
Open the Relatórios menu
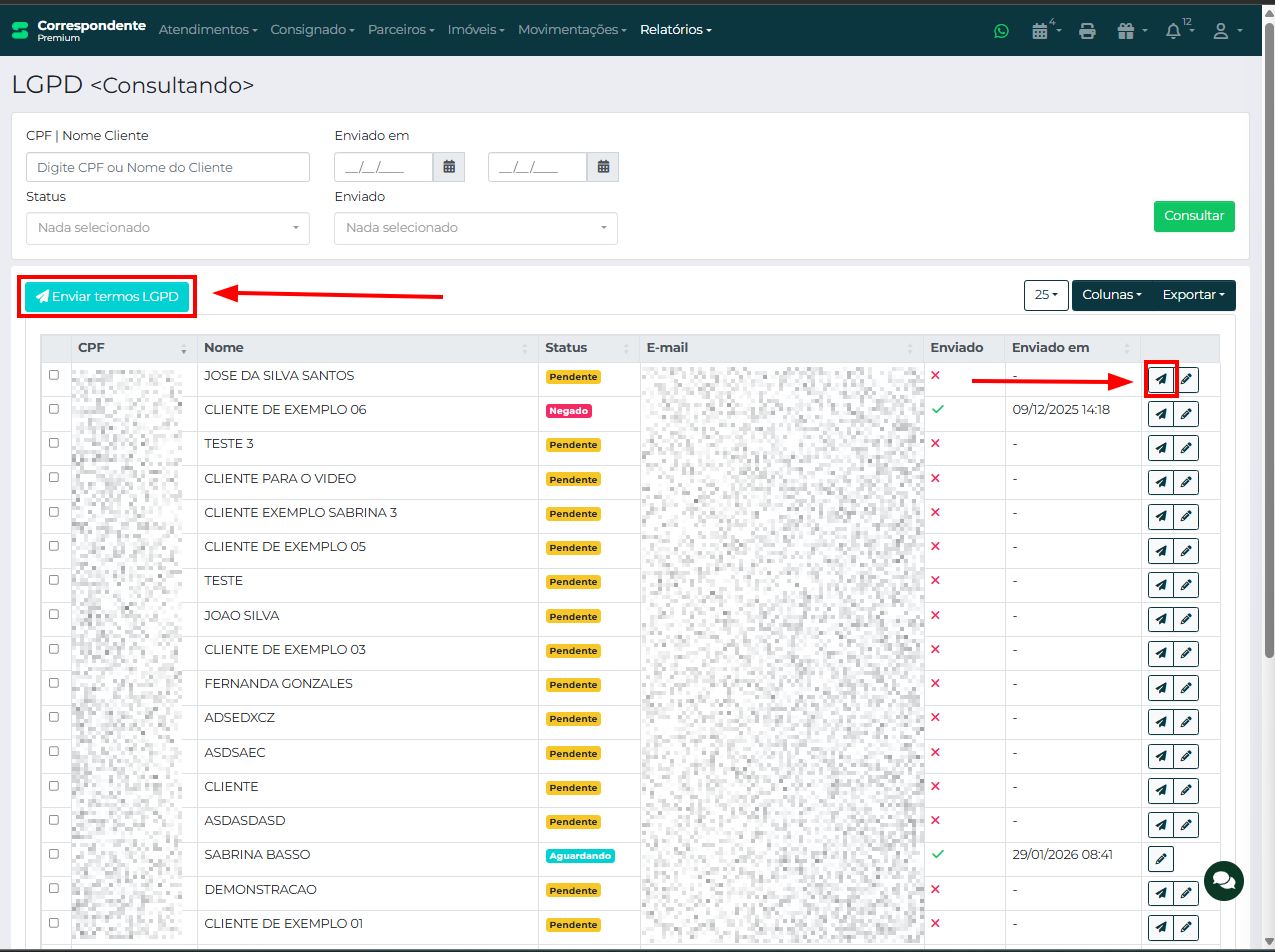pos(676,30)
